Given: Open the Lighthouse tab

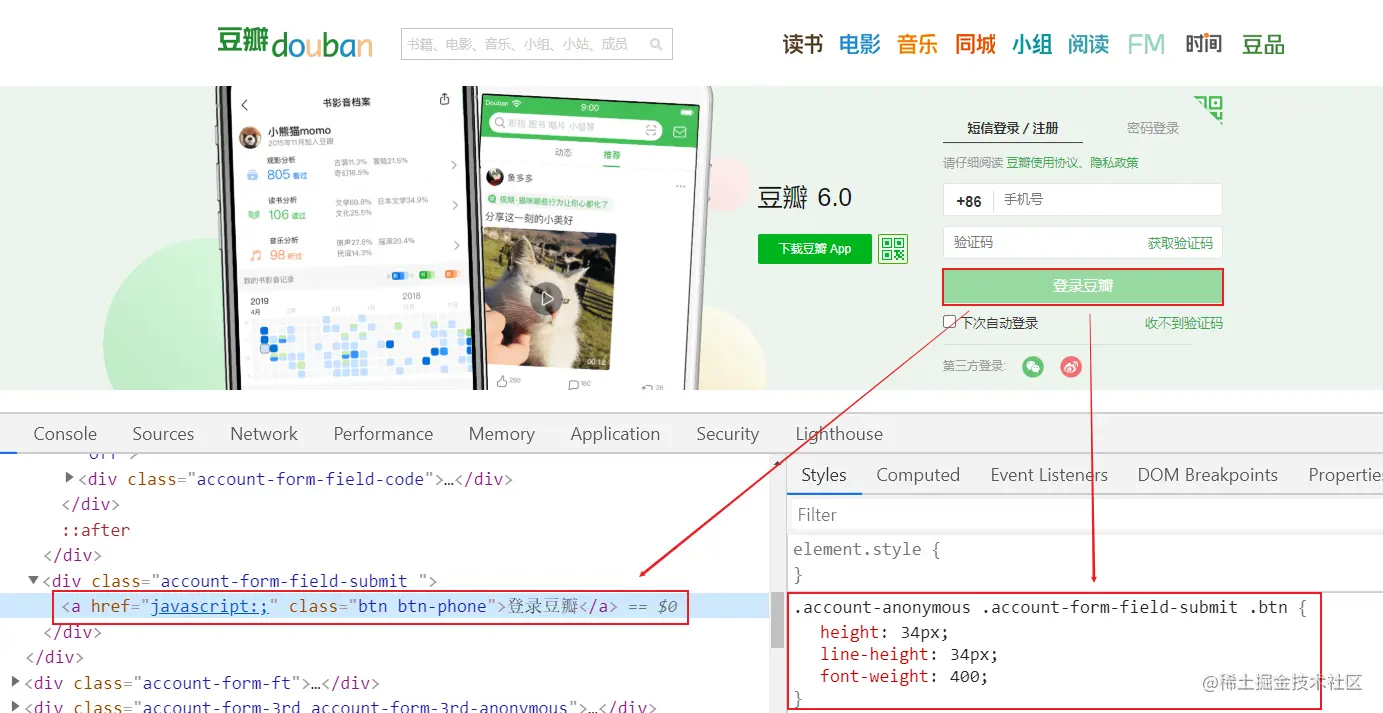Looking at the screenshot, I should (839, 434).
